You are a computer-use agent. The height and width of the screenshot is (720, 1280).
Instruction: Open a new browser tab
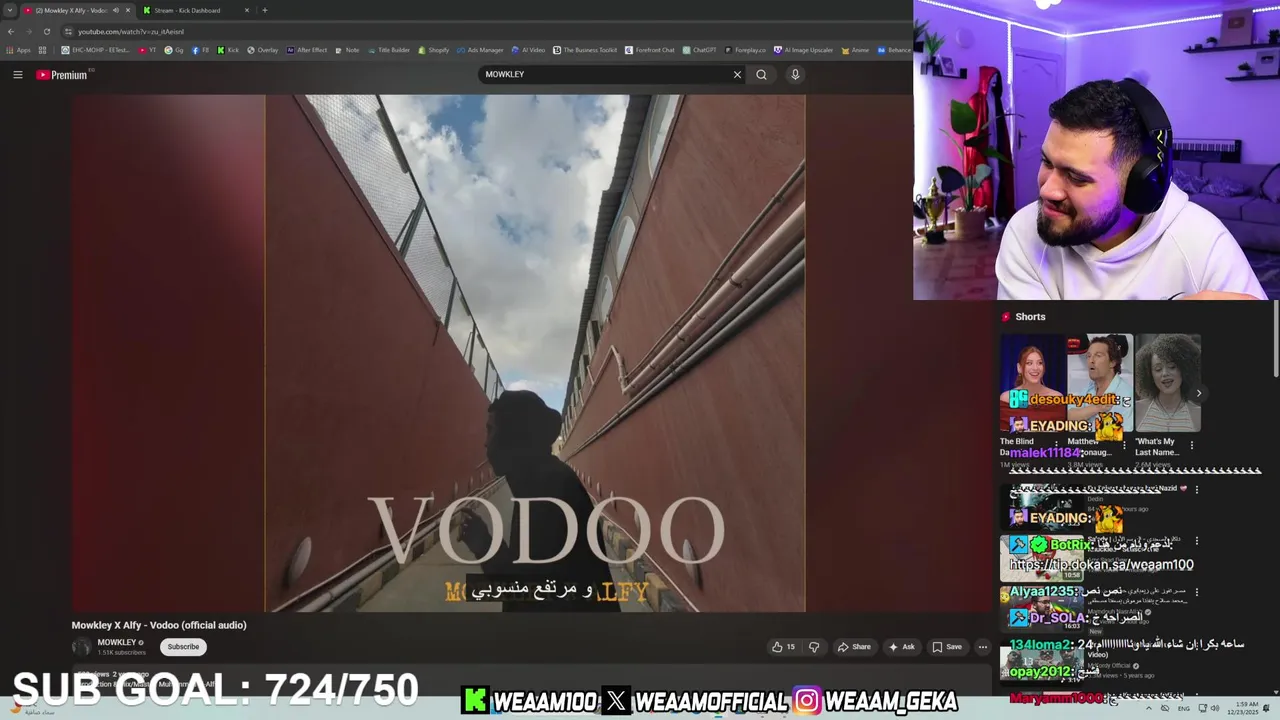265,10
